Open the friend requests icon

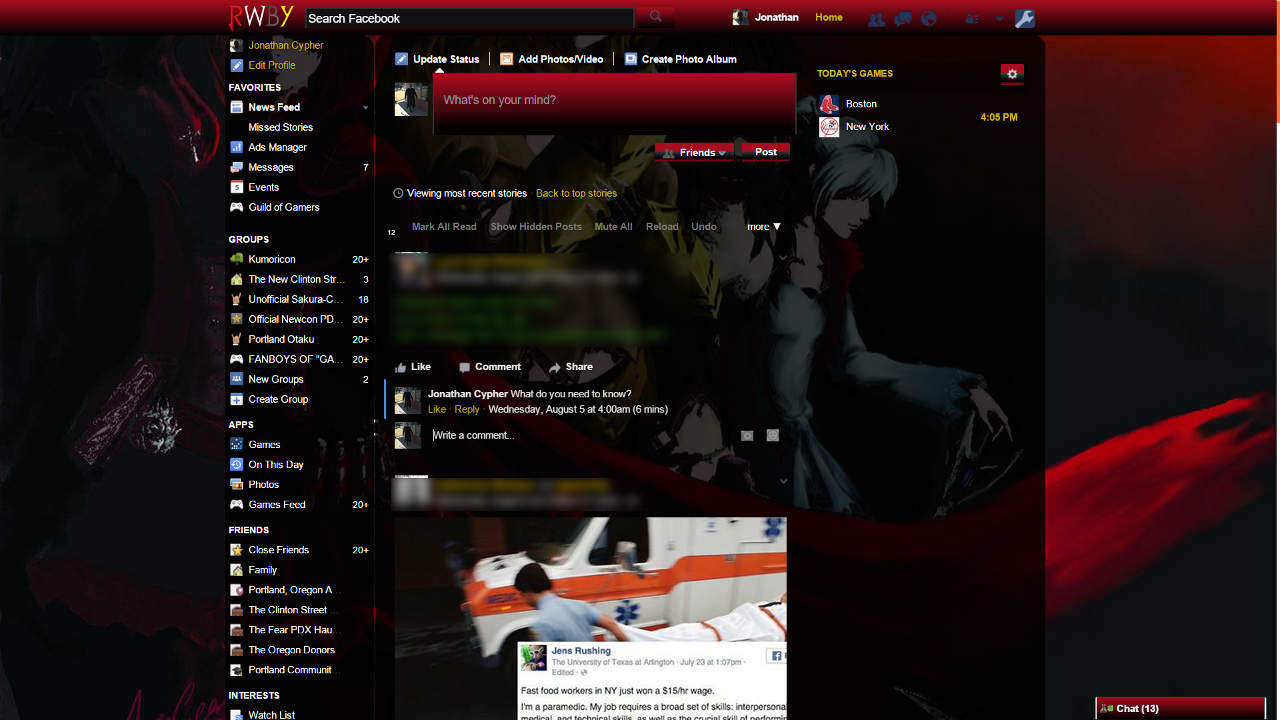coord(876,19)
